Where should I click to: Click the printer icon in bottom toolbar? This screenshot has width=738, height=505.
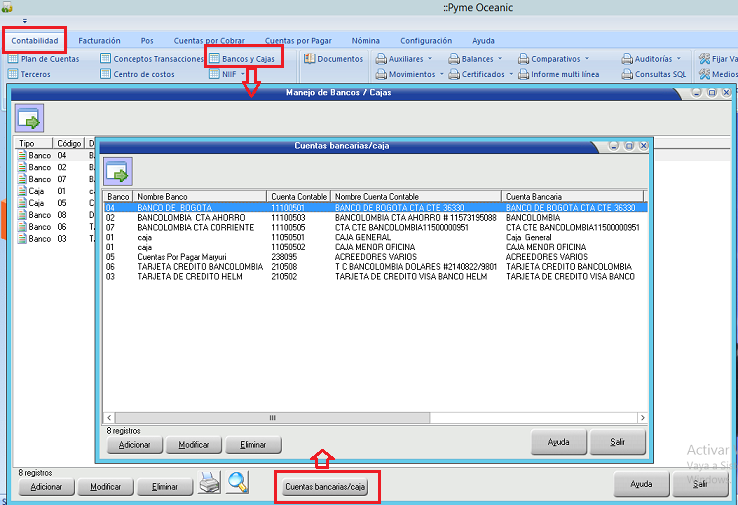(210, 485)
